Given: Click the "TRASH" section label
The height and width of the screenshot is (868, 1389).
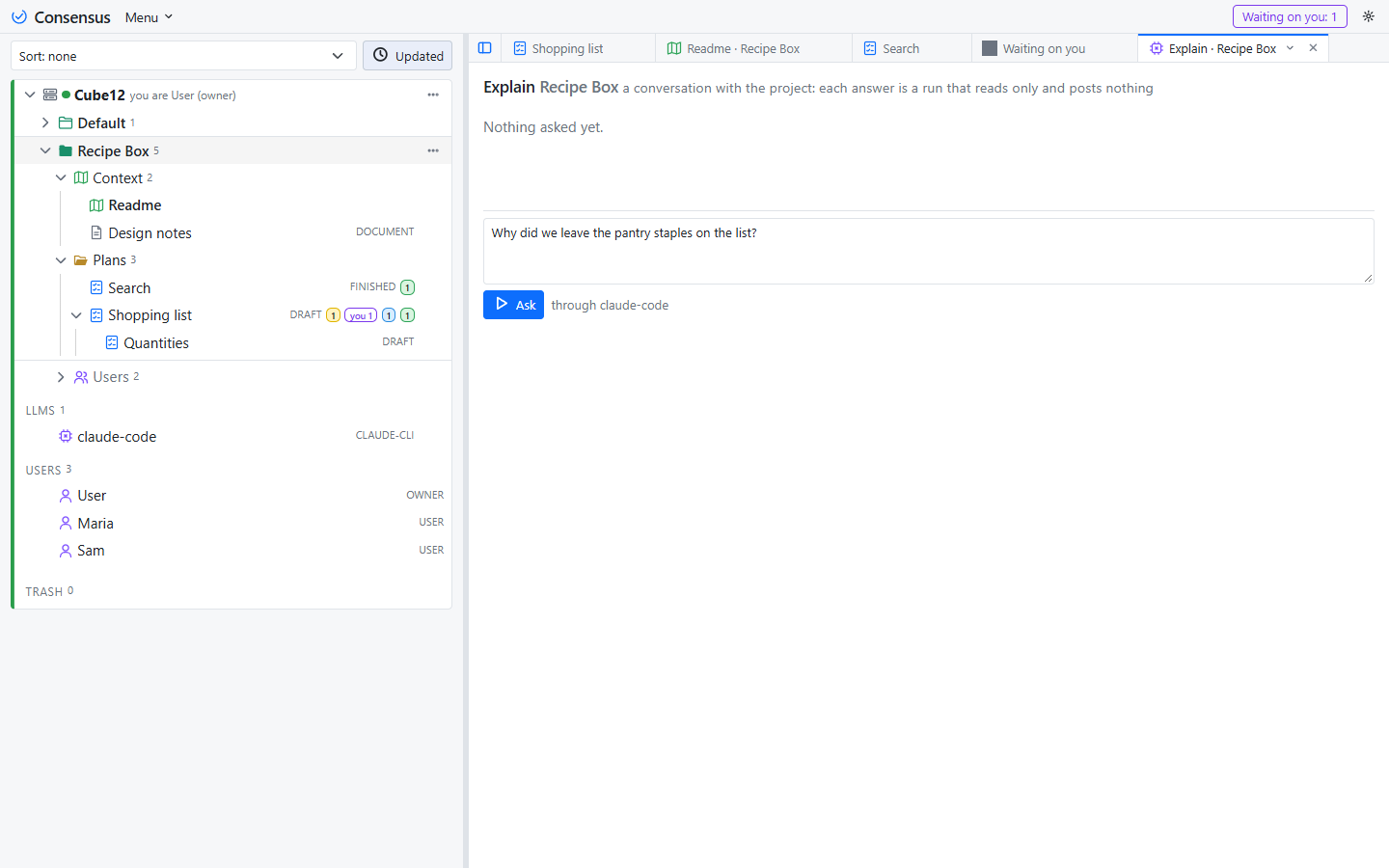Looking at the screenshot, I should point(44,592).
